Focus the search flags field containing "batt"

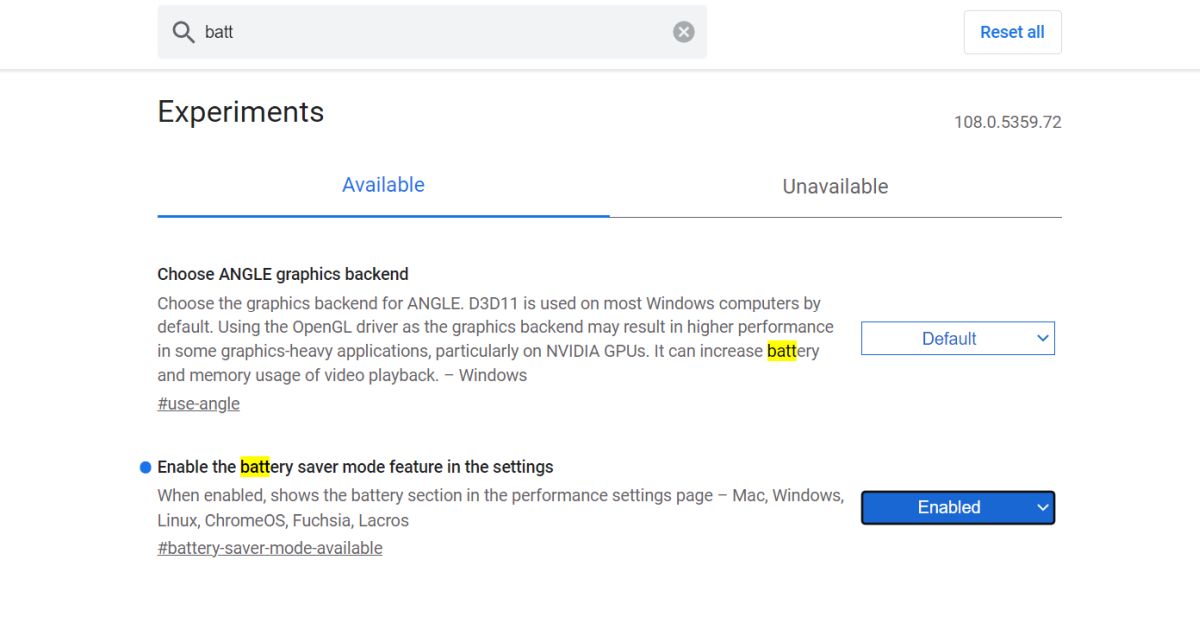tap(430, 32)
